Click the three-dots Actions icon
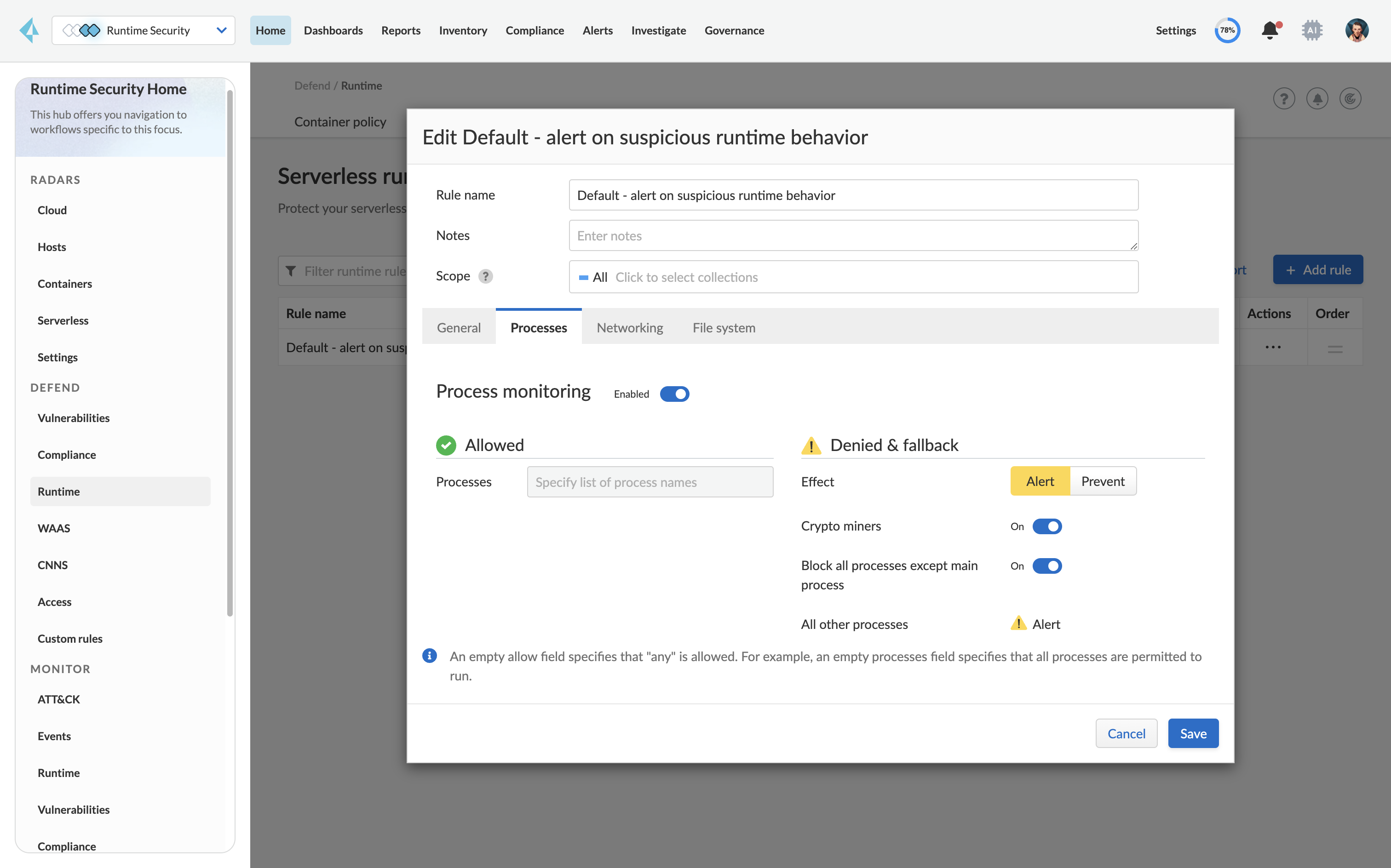The height and width of the screenshot is (868, 1391). click(x=1273, y=347)
